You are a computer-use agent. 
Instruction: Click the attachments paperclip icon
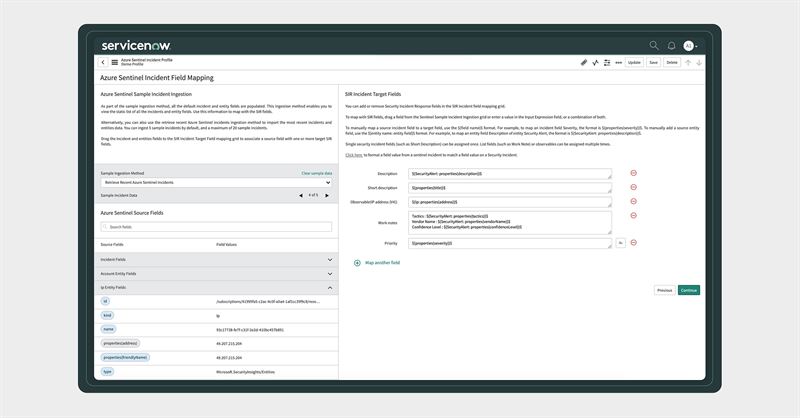click(x=584, y=62)
